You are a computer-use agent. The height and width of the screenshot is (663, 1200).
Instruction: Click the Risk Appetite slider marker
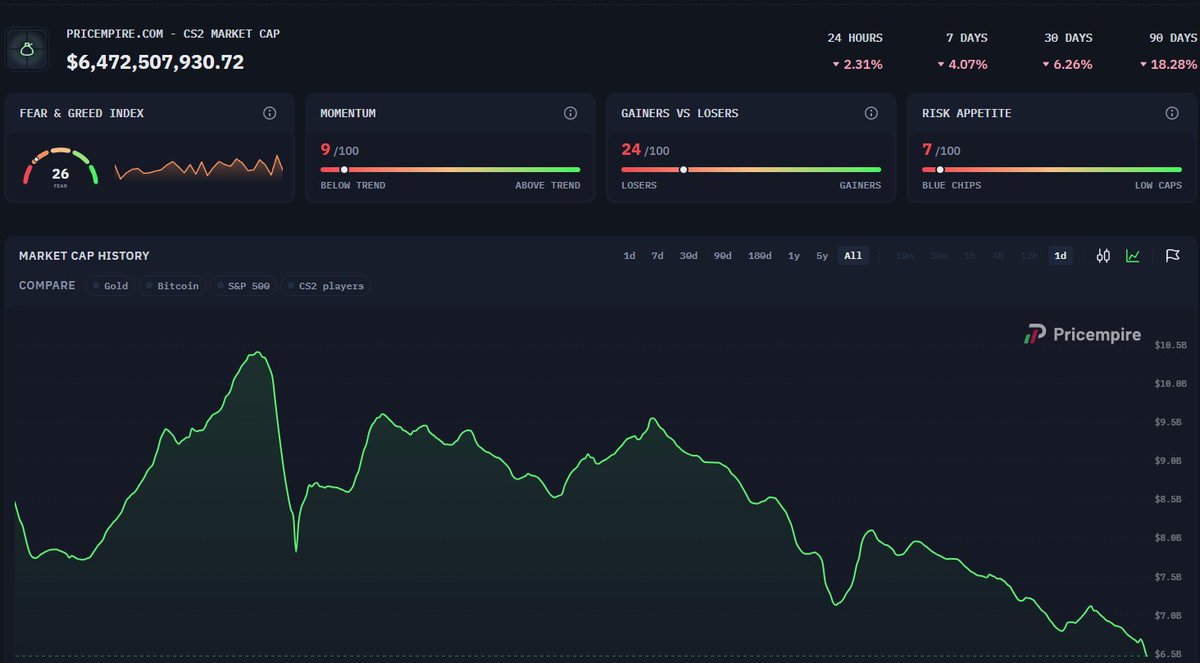point(940,169)
